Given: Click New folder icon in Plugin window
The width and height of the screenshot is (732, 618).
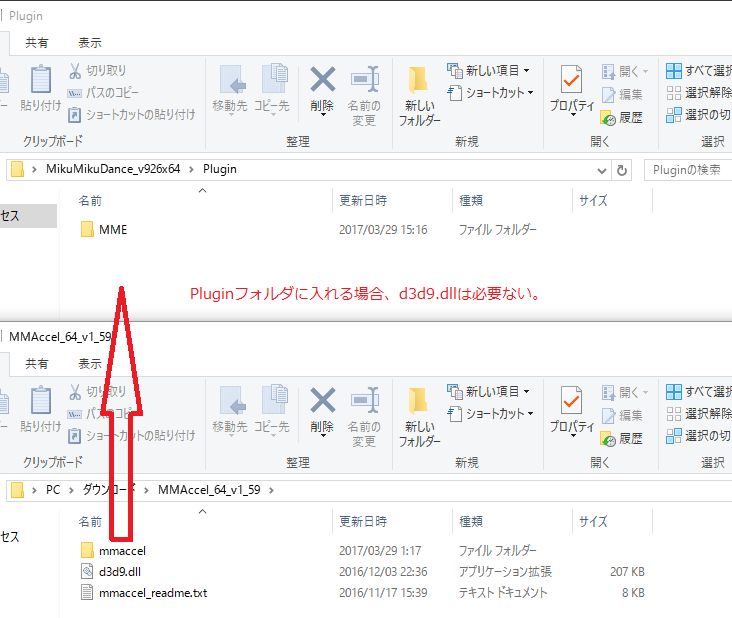Looking at the screenshot, I should click(418, 79).
